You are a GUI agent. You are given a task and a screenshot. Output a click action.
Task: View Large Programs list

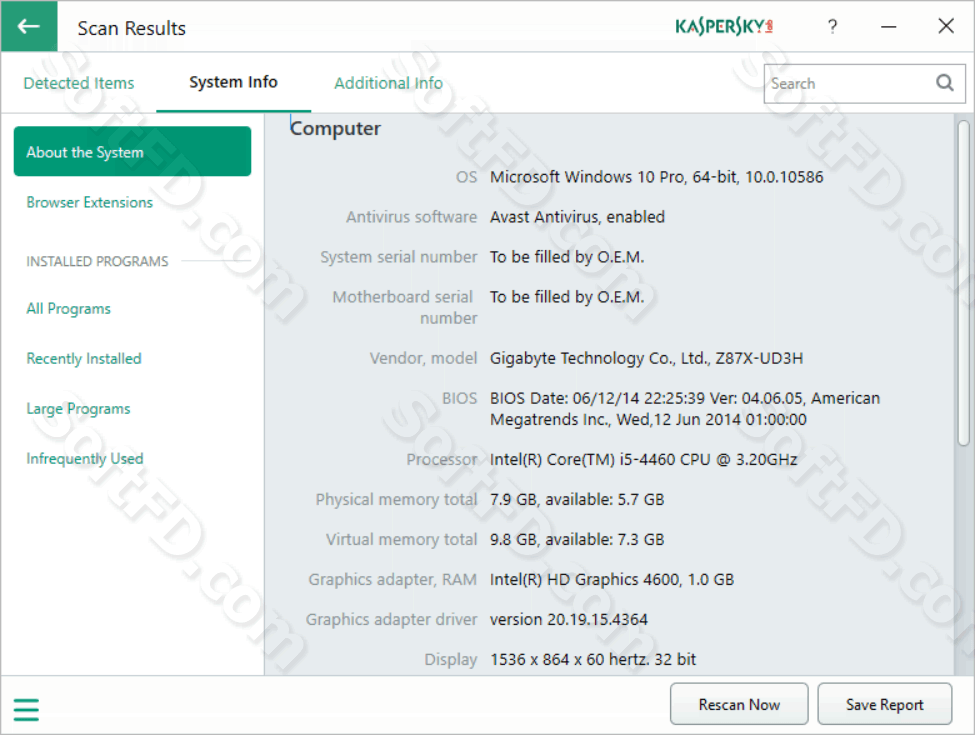(78, 409)
